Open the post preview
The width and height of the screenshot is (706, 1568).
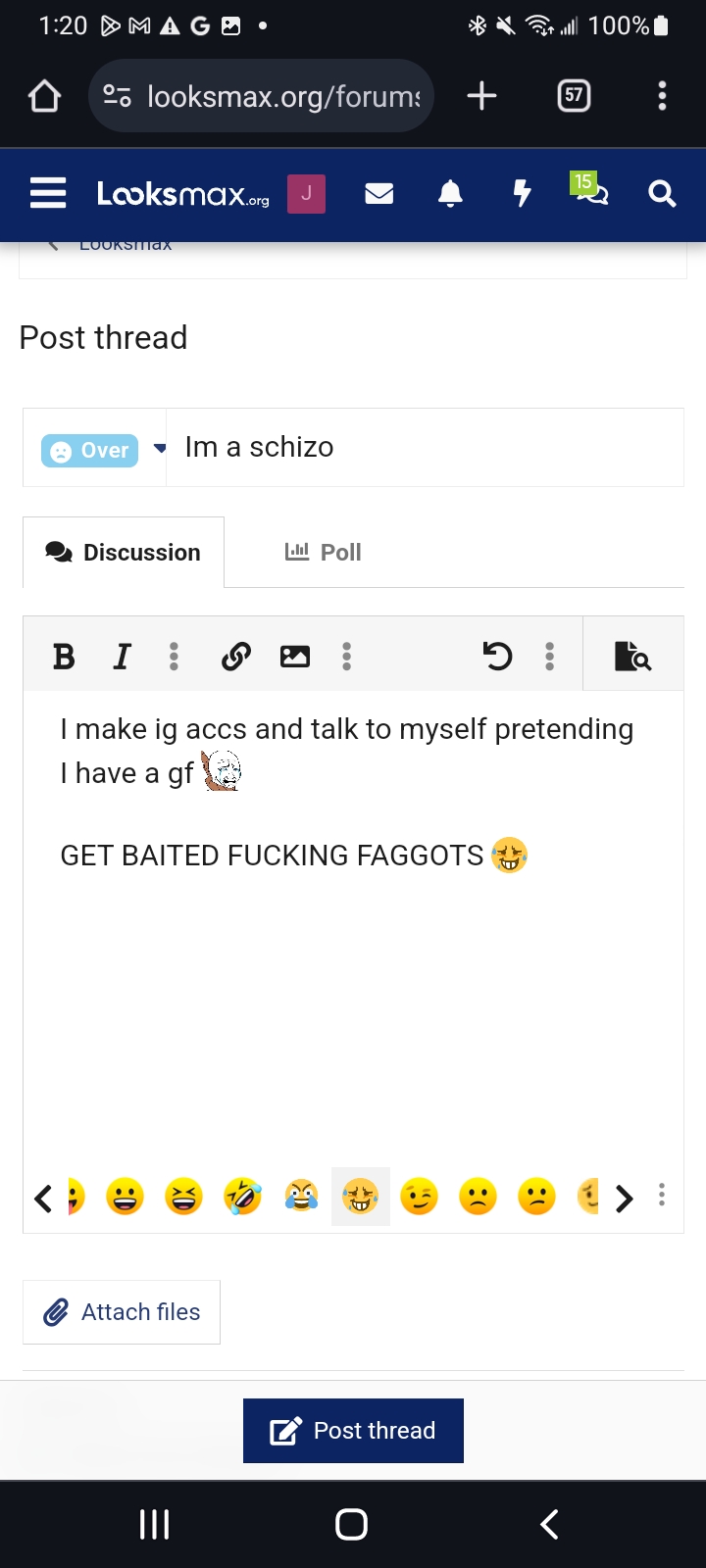tap(633, 658)
